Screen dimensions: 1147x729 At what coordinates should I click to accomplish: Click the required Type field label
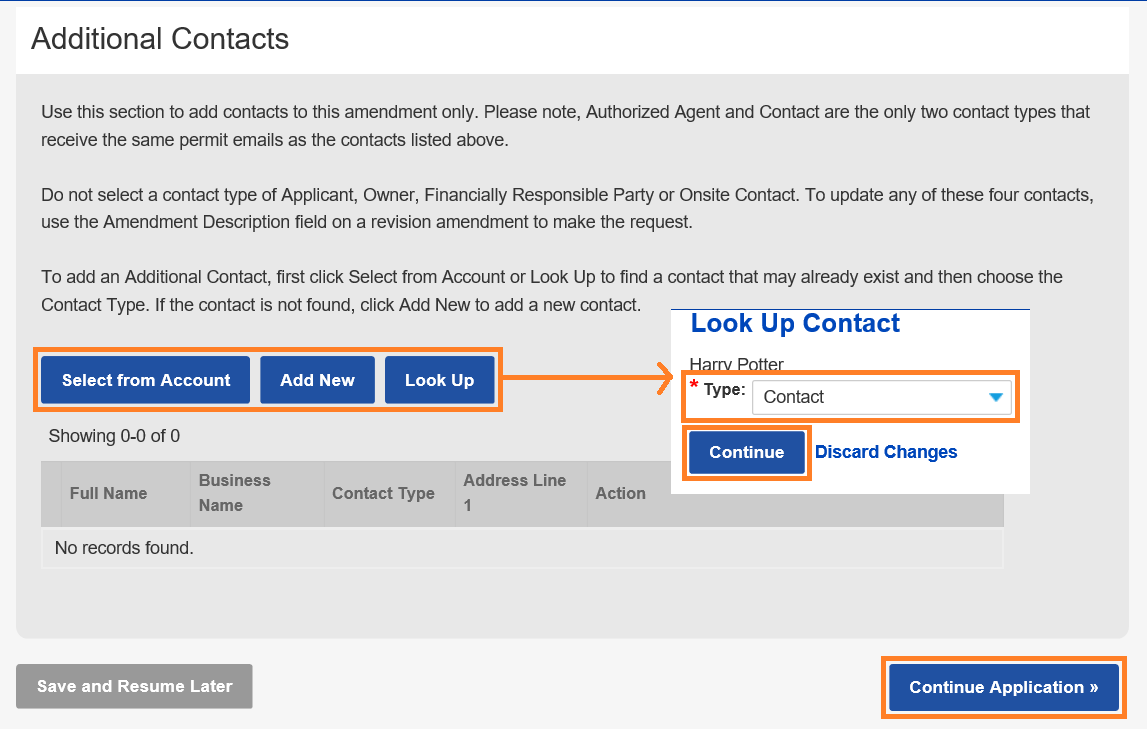pos(724,389)
